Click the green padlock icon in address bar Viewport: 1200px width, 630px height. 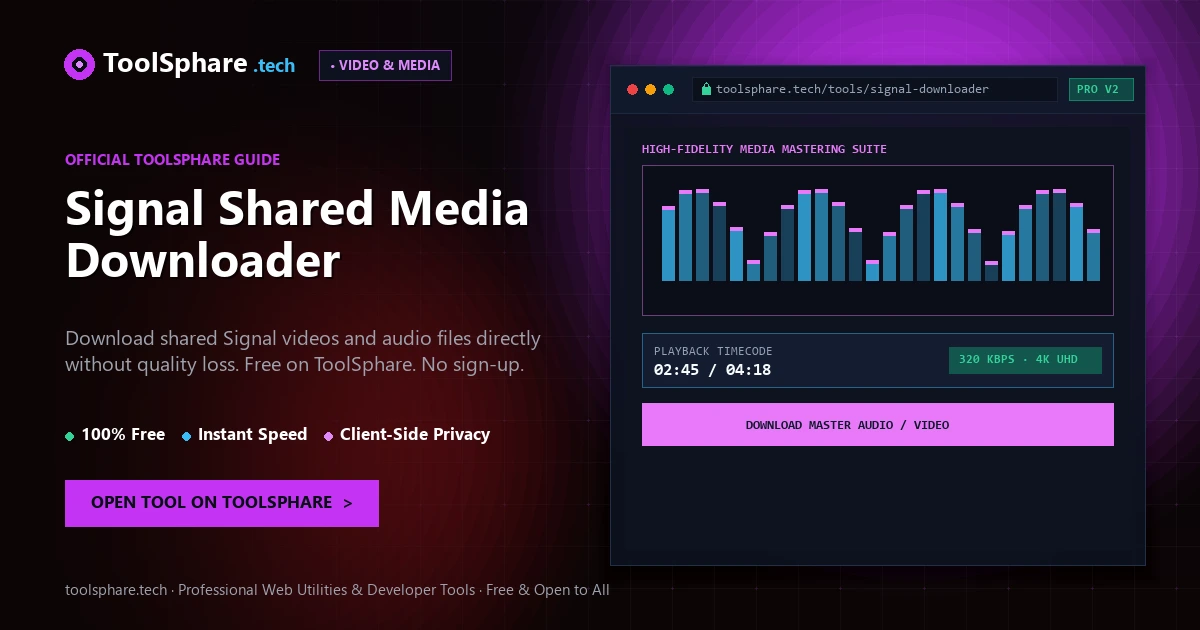point(706,89)
